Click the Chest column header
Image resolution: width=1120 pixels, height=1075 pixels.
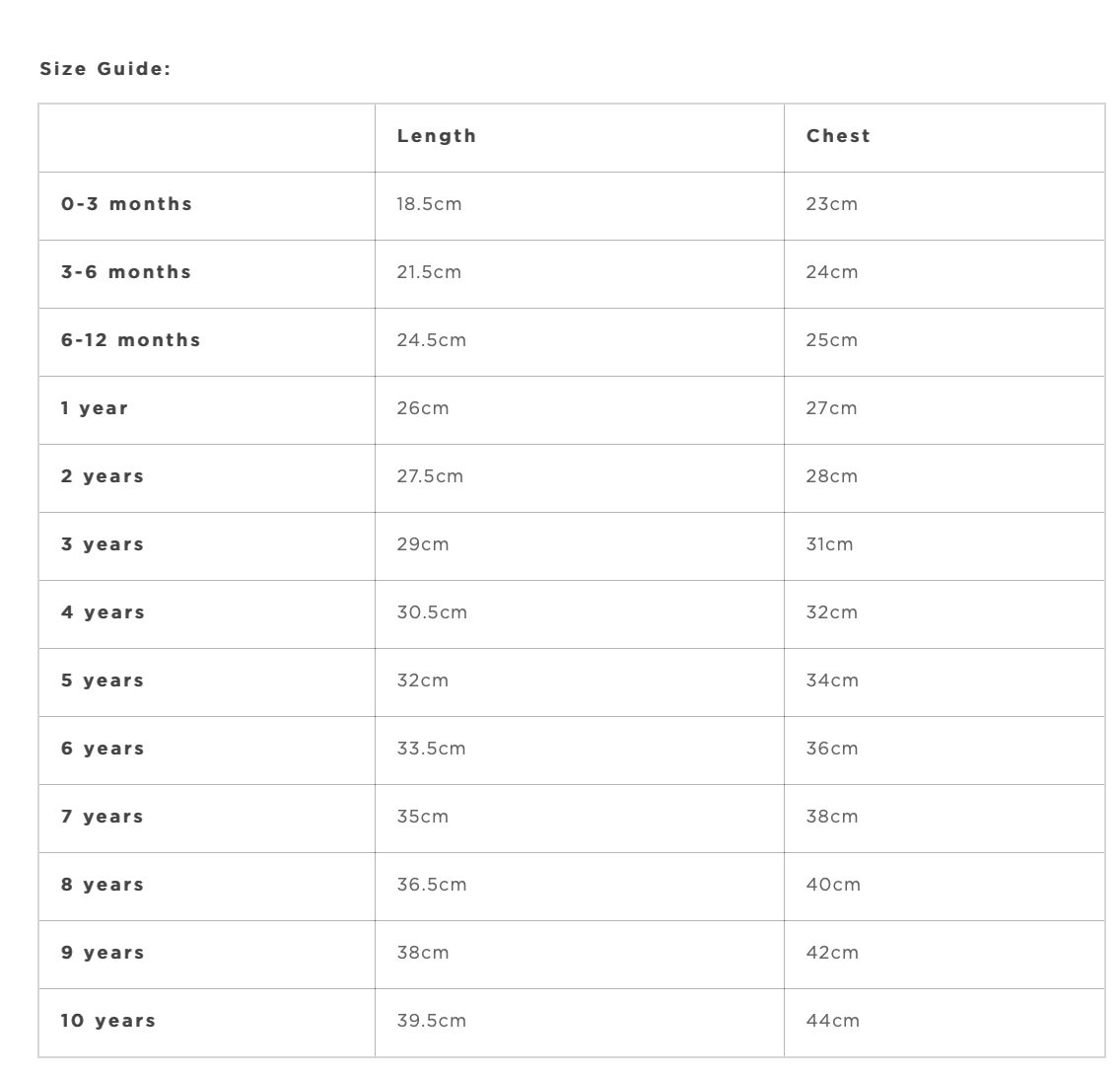839,136
